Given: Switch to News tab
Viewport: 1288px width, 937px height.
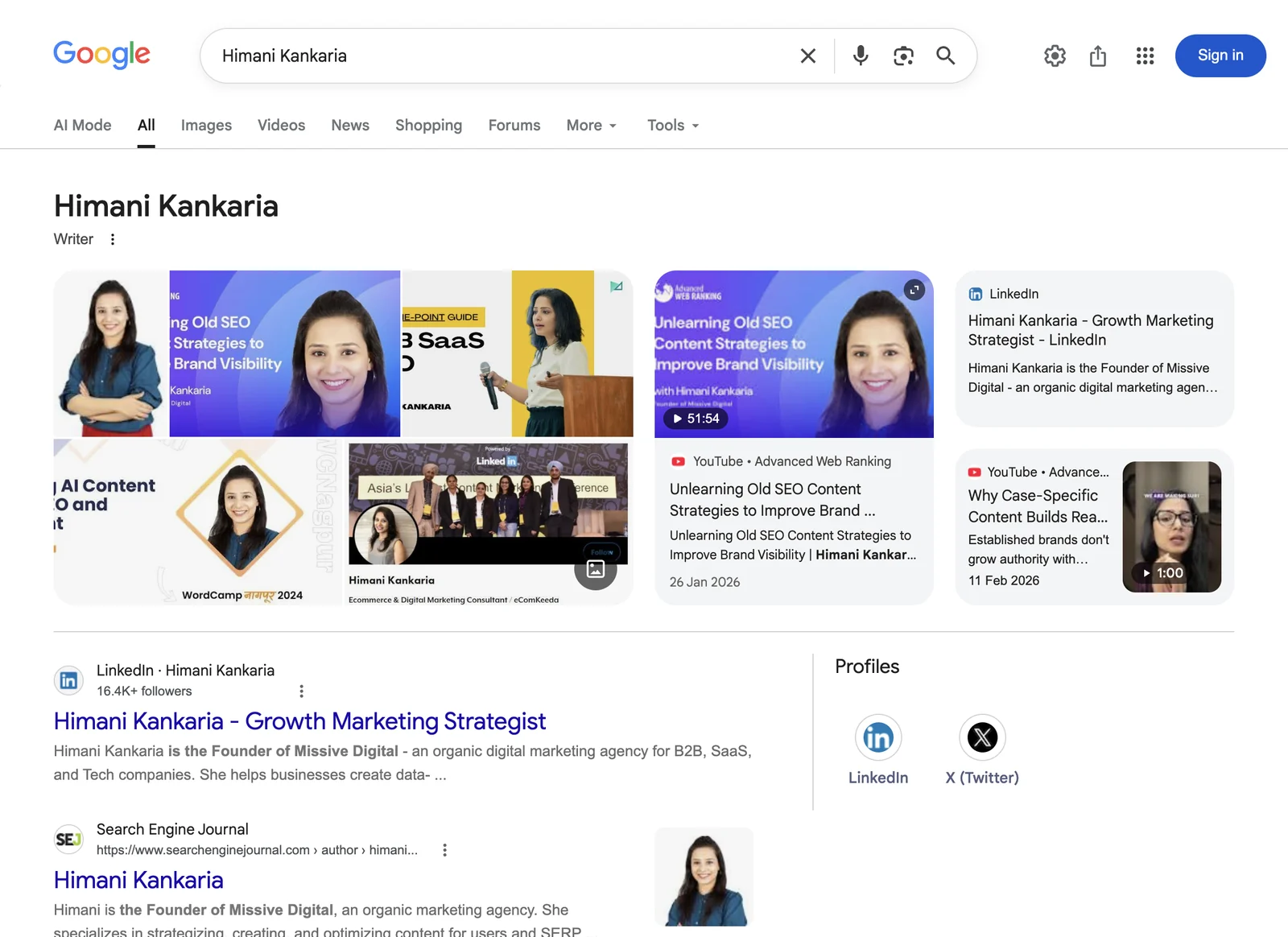Looking at the screenshot, I should pos(350,125).
